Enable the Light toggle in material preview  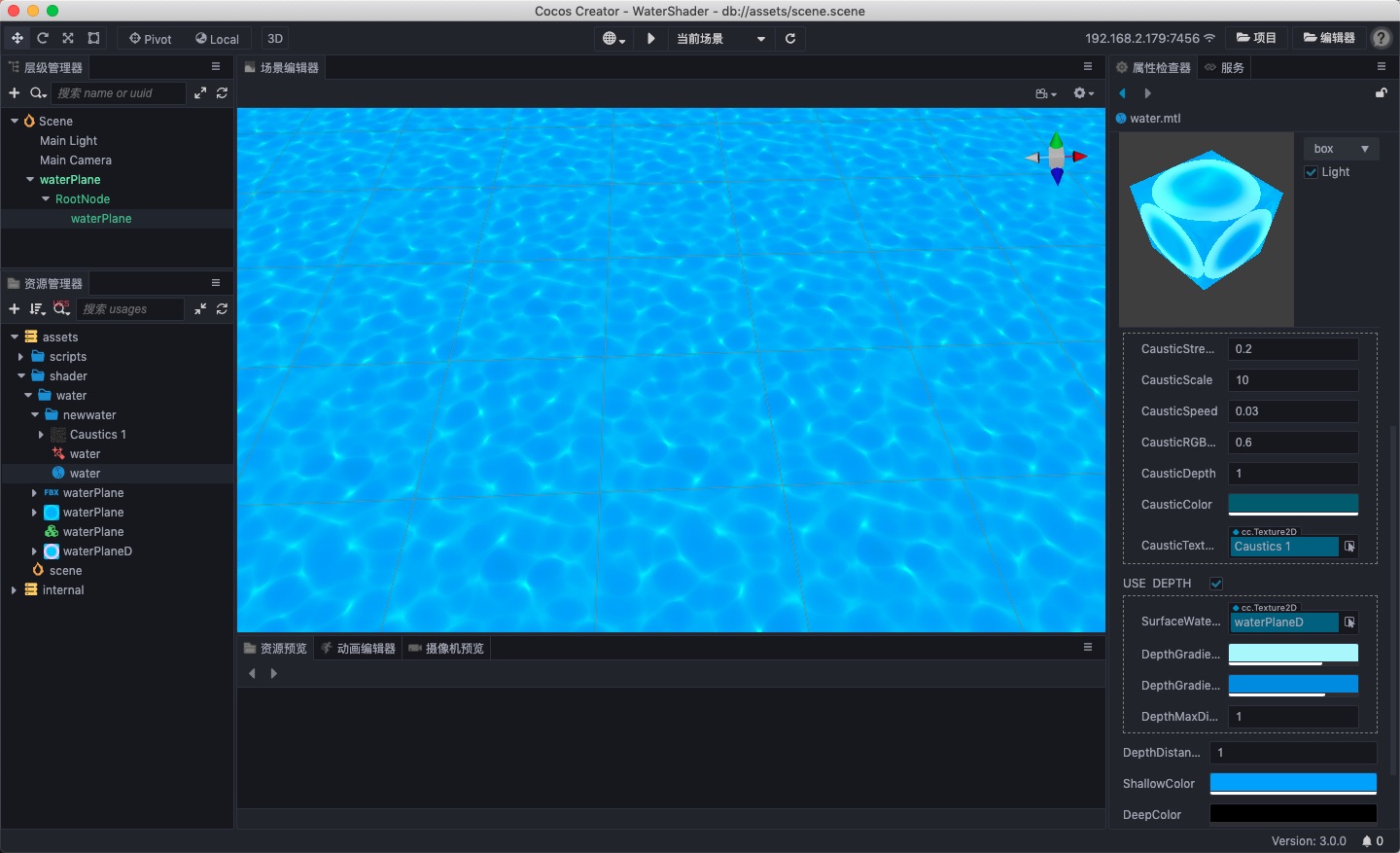point(1311,172)
